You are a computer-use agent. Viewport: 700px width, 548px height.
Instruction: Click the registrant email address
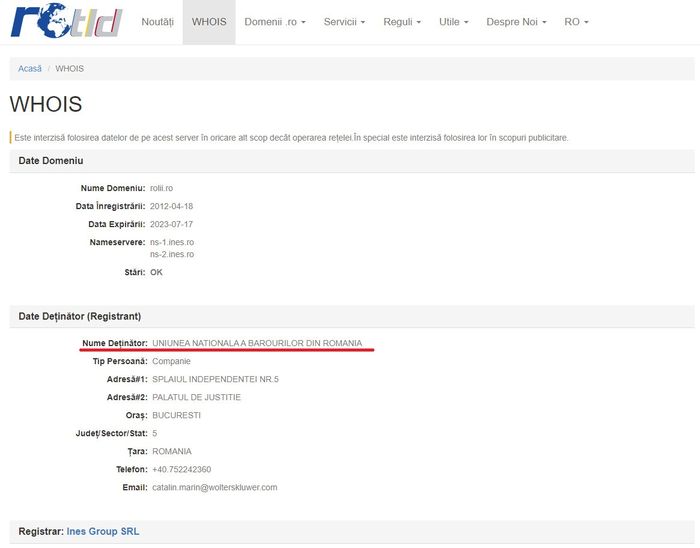point(215,487)
